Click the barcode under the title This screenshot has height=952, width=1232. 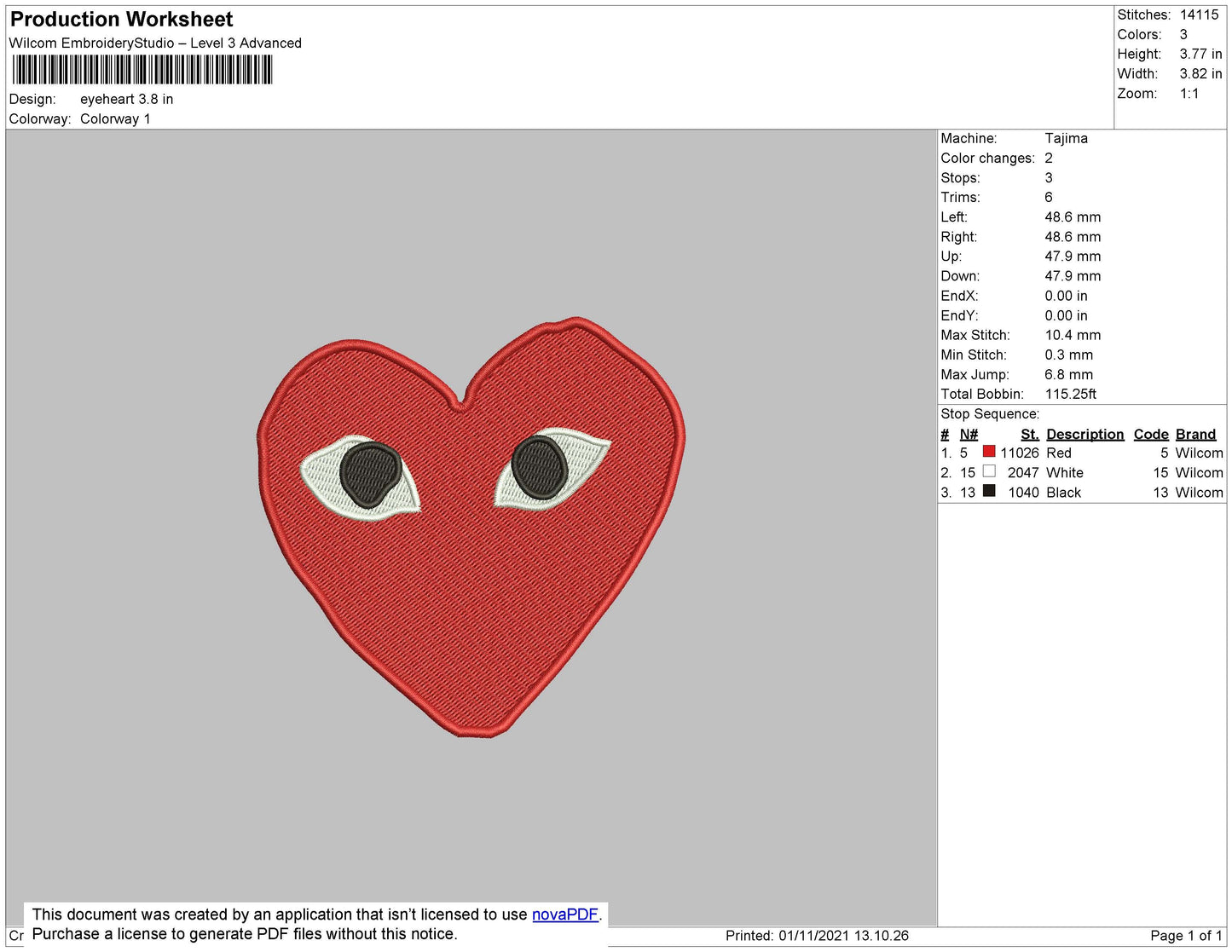click(x=142, y=70)
